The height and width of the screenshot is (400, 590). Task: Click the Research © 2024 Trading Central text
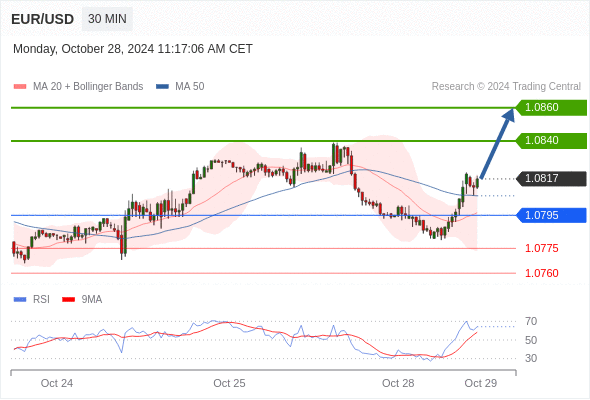click(506, 87)
